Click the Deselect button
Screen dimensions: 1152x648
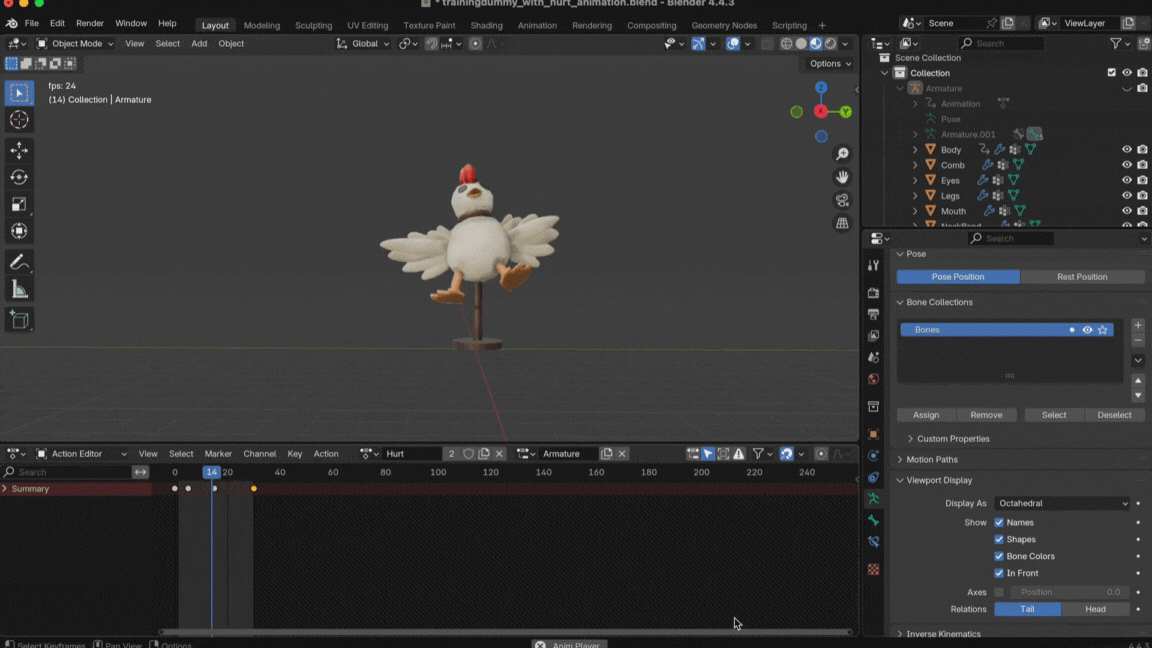coord(1114,415)
